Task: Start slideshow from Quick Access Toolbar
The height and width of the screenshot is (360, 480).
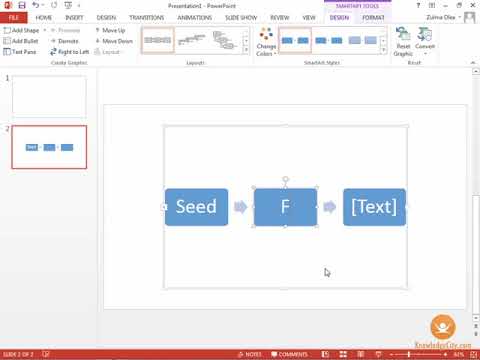Action: [68, 5]
